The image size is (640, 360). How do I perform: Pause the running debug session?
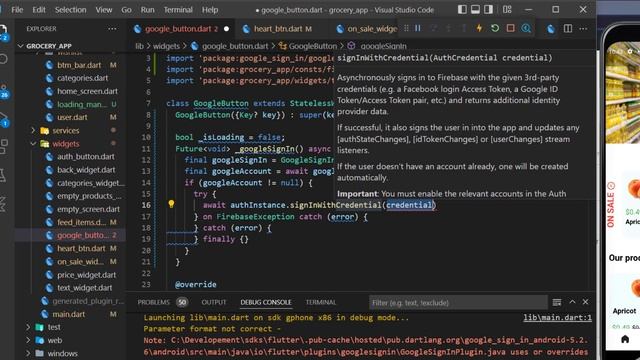[x=418, y=28]
